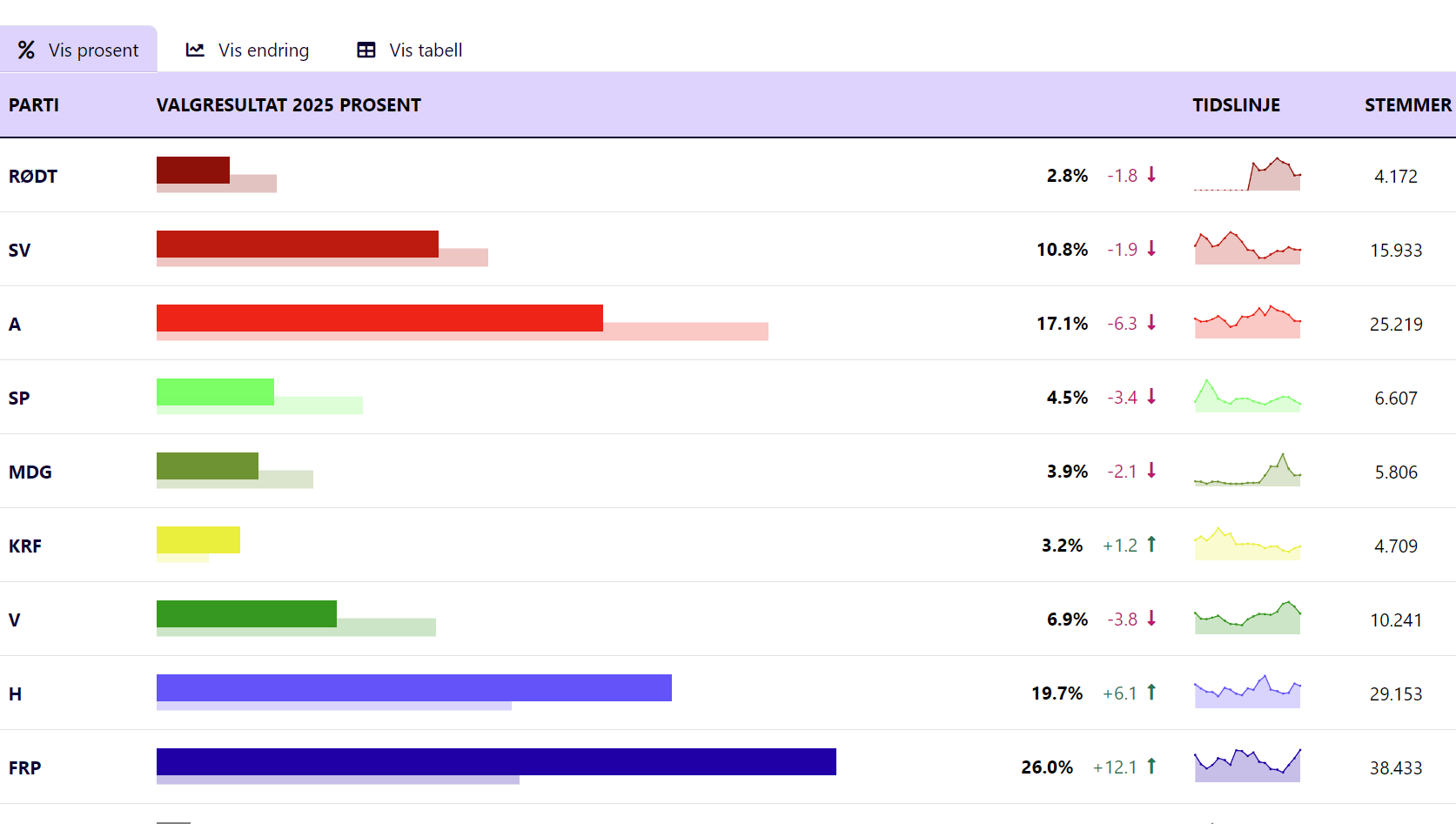Open the MDG timeline sparkline

coord(1247,470)
